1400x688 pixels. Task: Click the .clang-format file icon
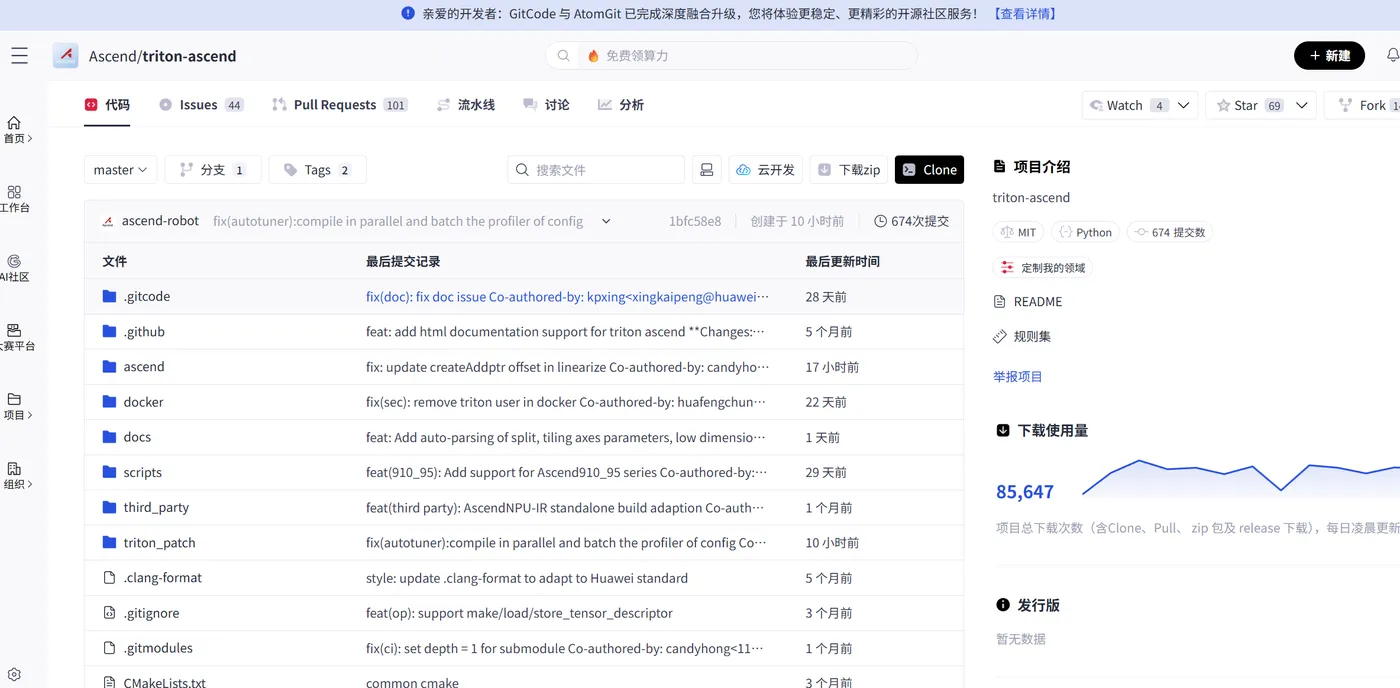(110, 577)
